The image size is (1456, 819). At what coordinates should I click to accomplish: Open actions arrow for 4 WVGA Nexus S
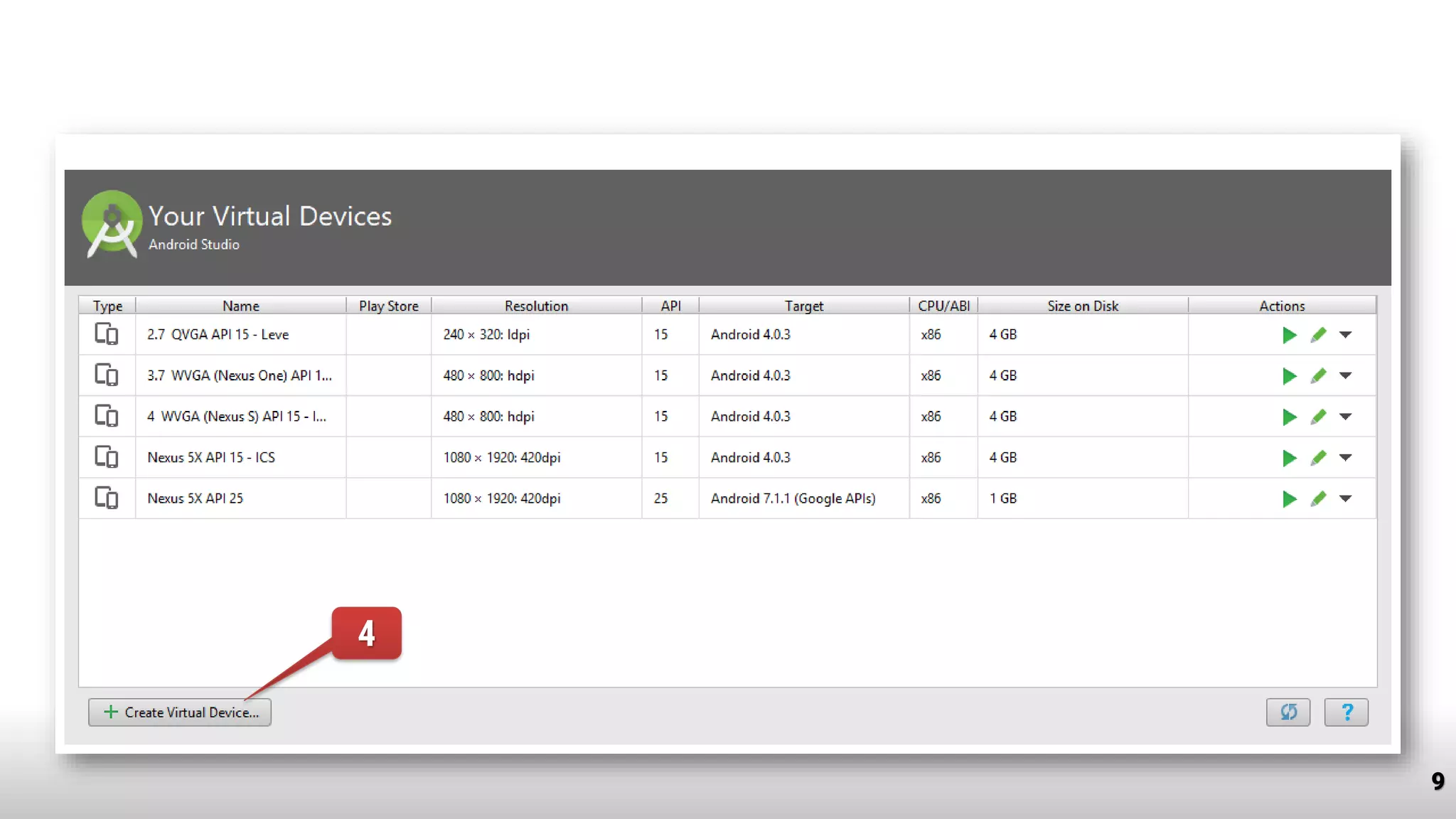point(1345,417)
